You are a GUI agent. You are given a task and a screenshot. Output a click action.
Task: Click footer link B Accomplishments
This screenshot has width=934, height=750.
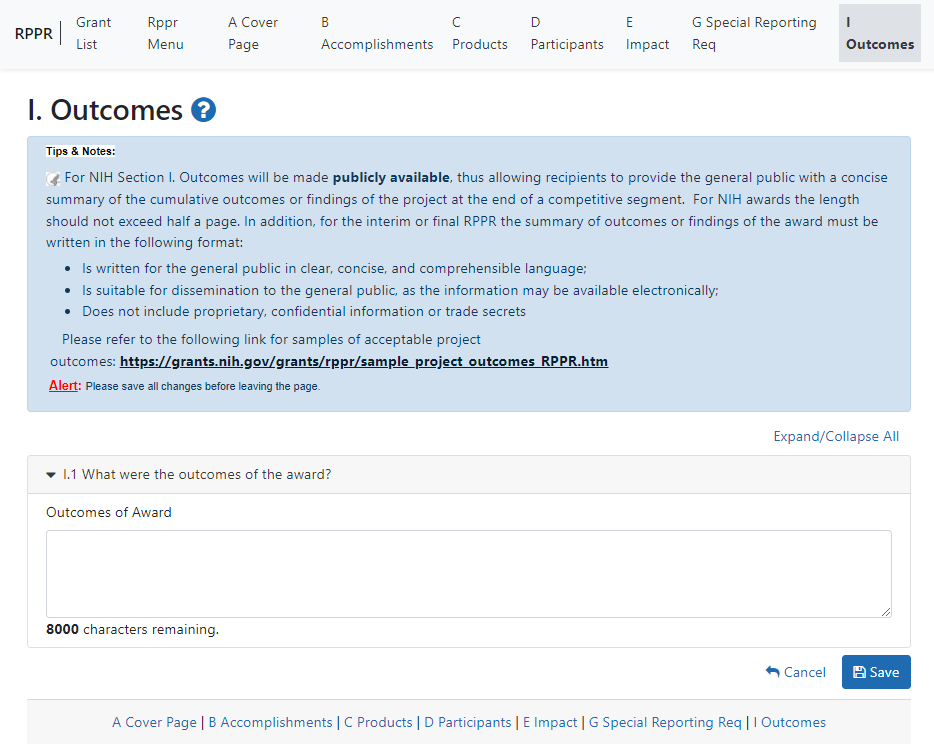pyautogui.click(x=270, y=722)
